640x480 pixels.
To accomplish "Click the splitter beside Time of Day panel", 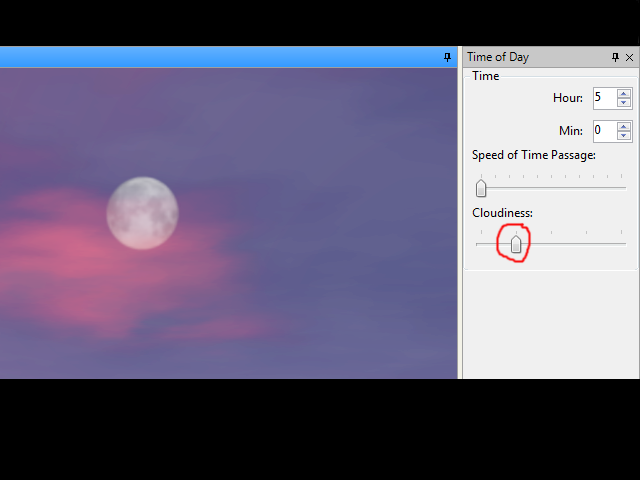I will 460,213.
